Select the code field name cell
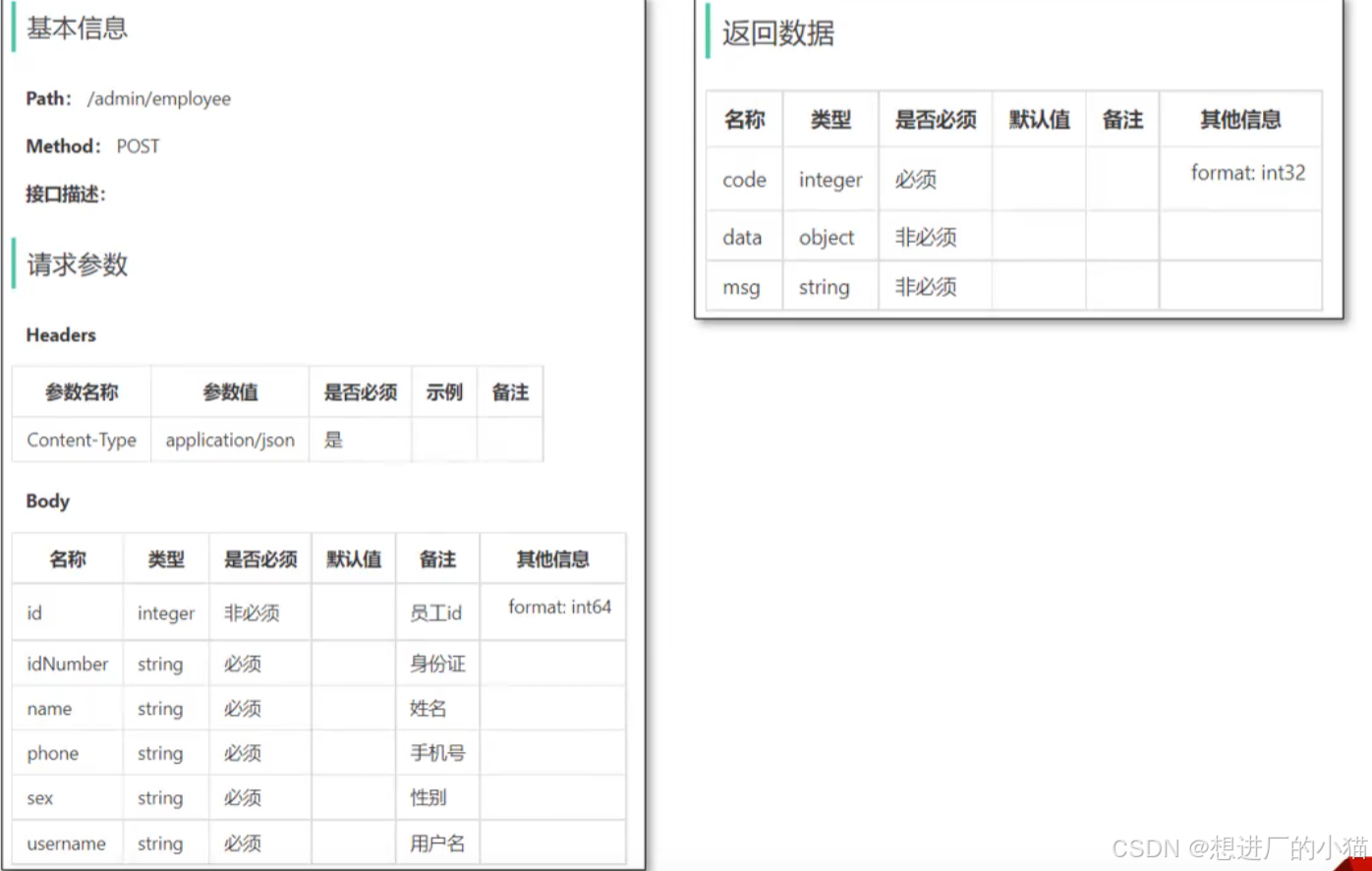This screenshot has width=1372, height=871. [x=744, y=180]
